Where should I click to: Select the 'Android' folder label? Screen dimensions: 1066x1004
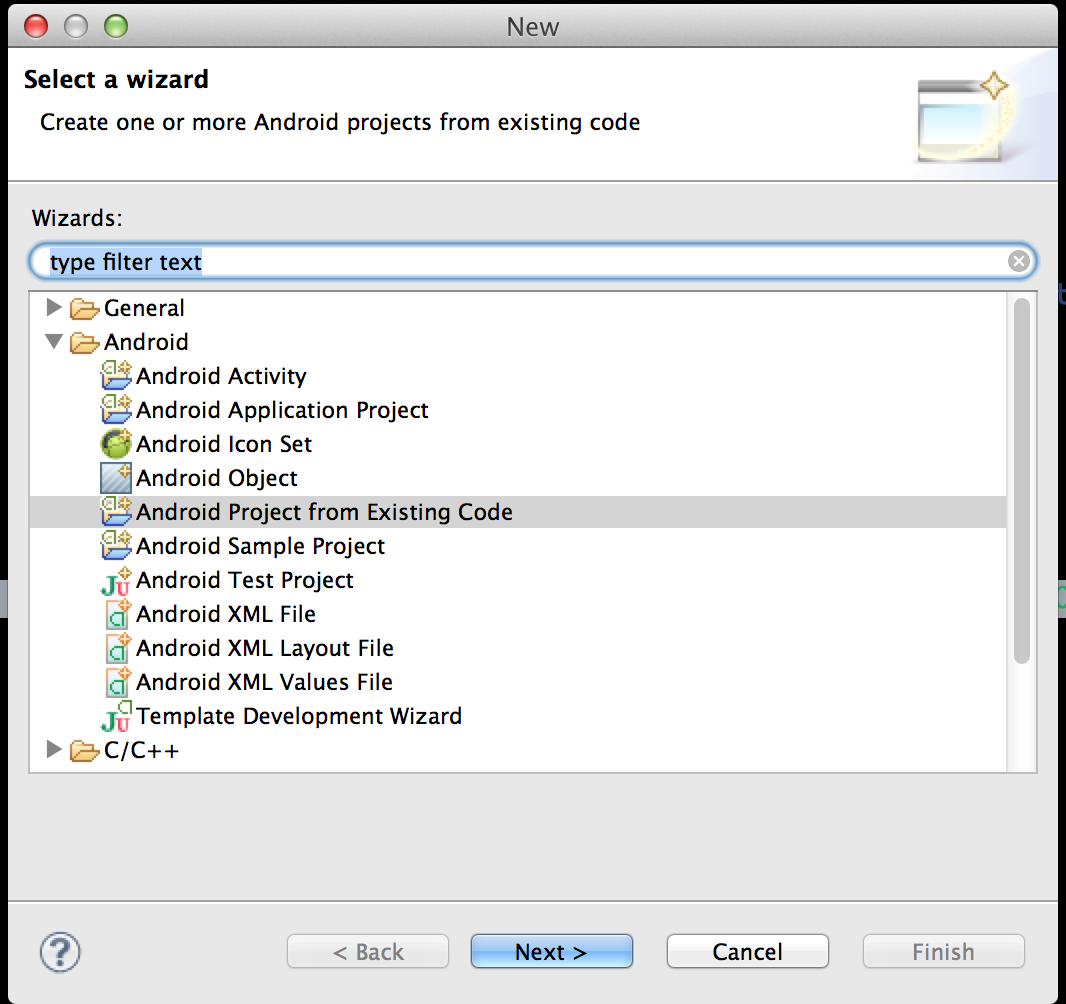pyautogui.click(x=146, y=342)
